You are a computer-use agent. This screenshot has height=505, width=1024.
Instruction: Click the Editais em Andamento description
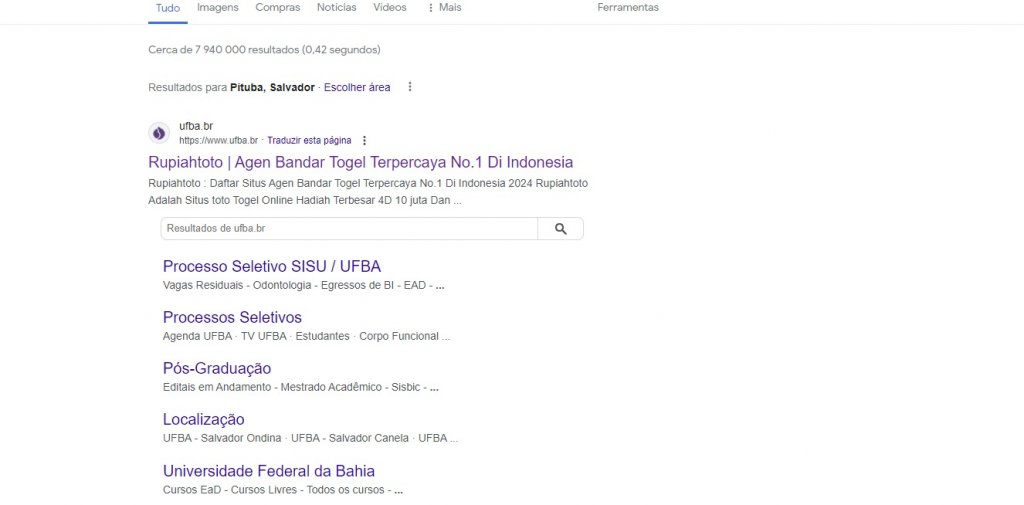[x=300, y=387]
